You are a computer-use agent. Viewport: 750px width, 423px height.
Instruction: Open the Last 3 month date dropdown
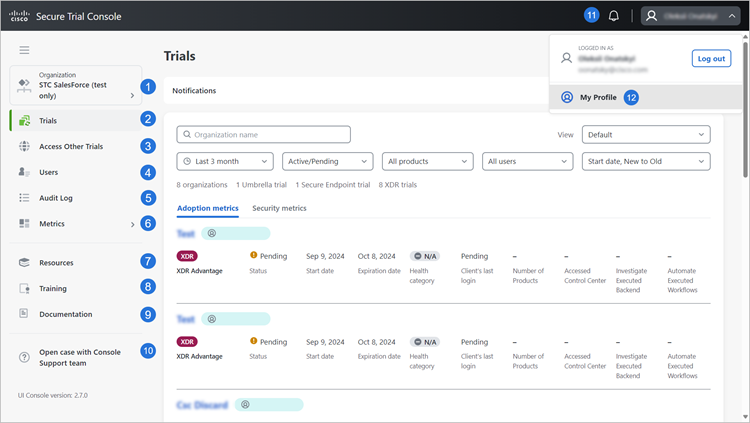(225, 161)
